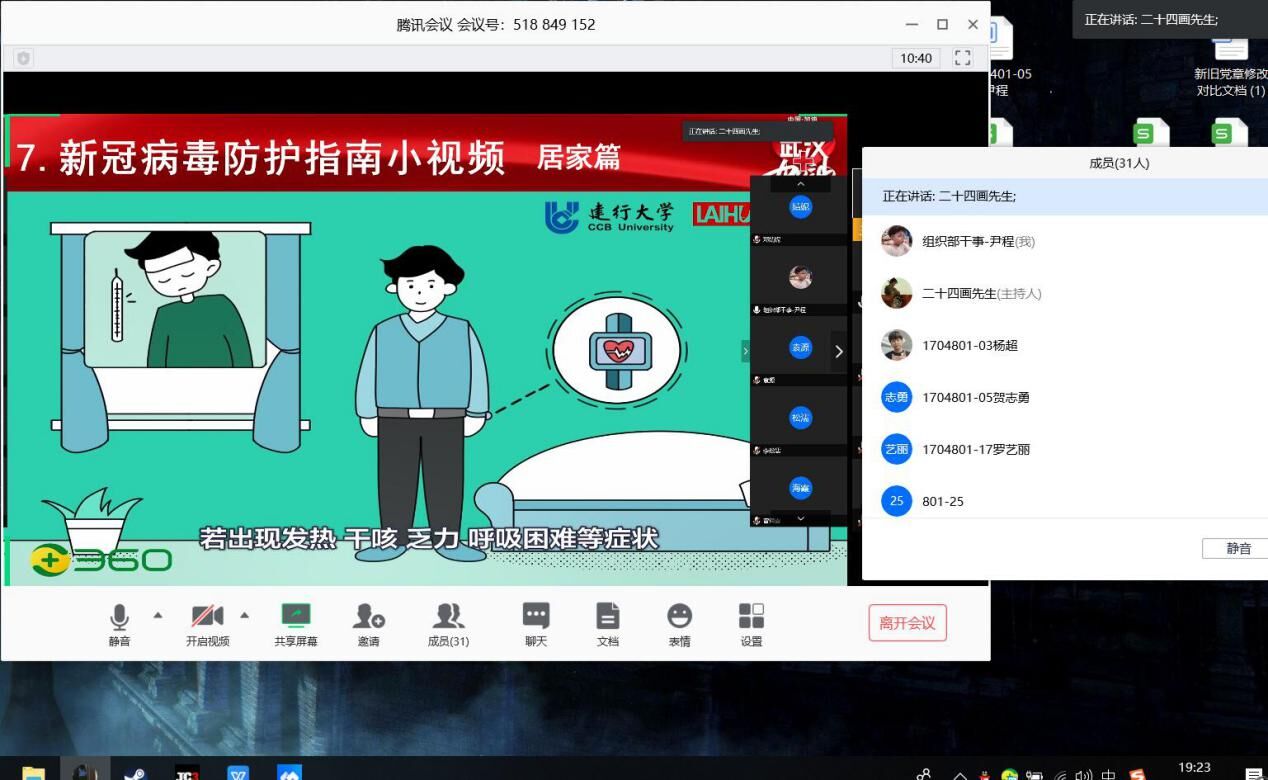
Task: Open the 成员(31) members panel icon
Action: (x=448, y=624)
